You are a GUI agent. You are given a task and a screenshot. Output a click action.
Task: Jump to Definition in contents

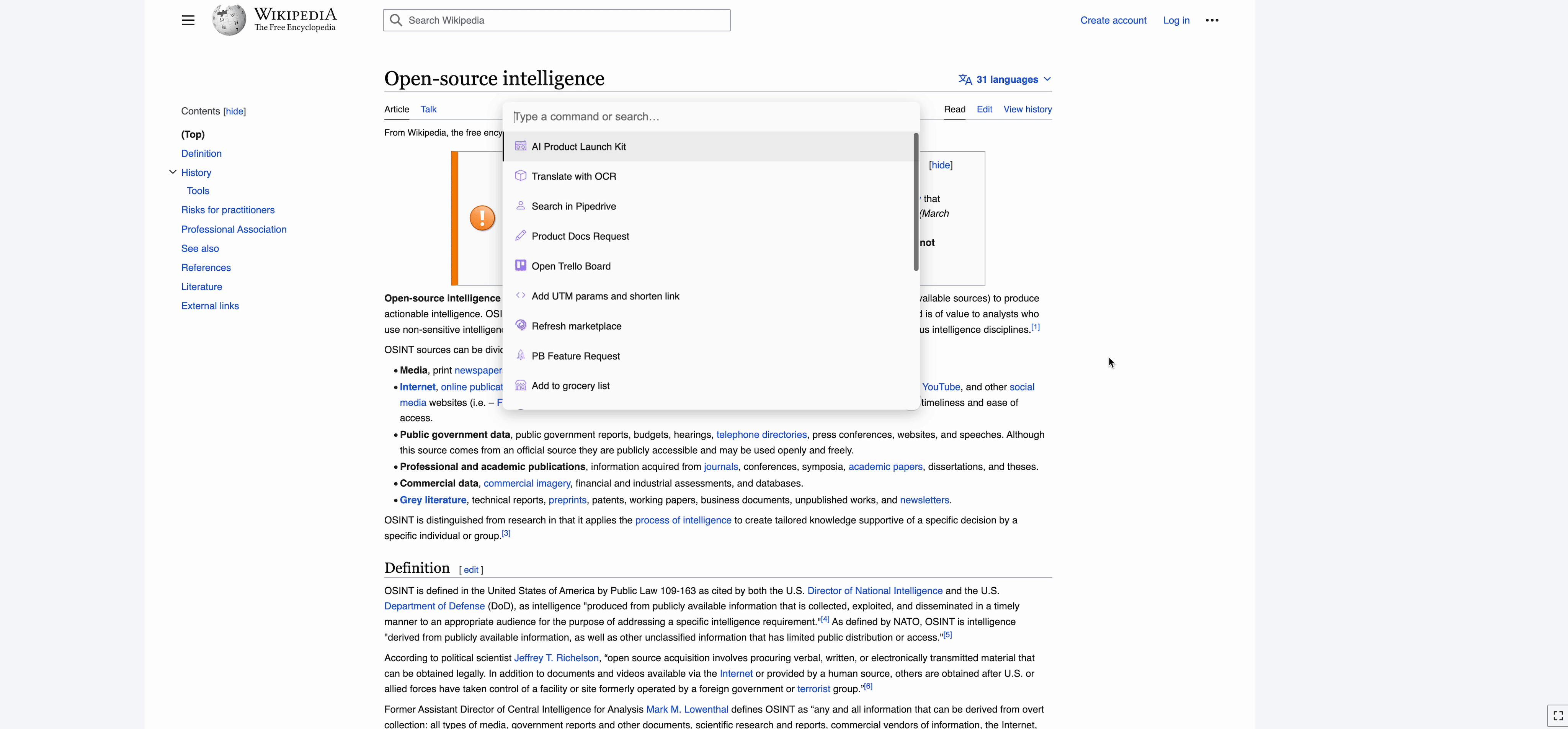[201, 154]
